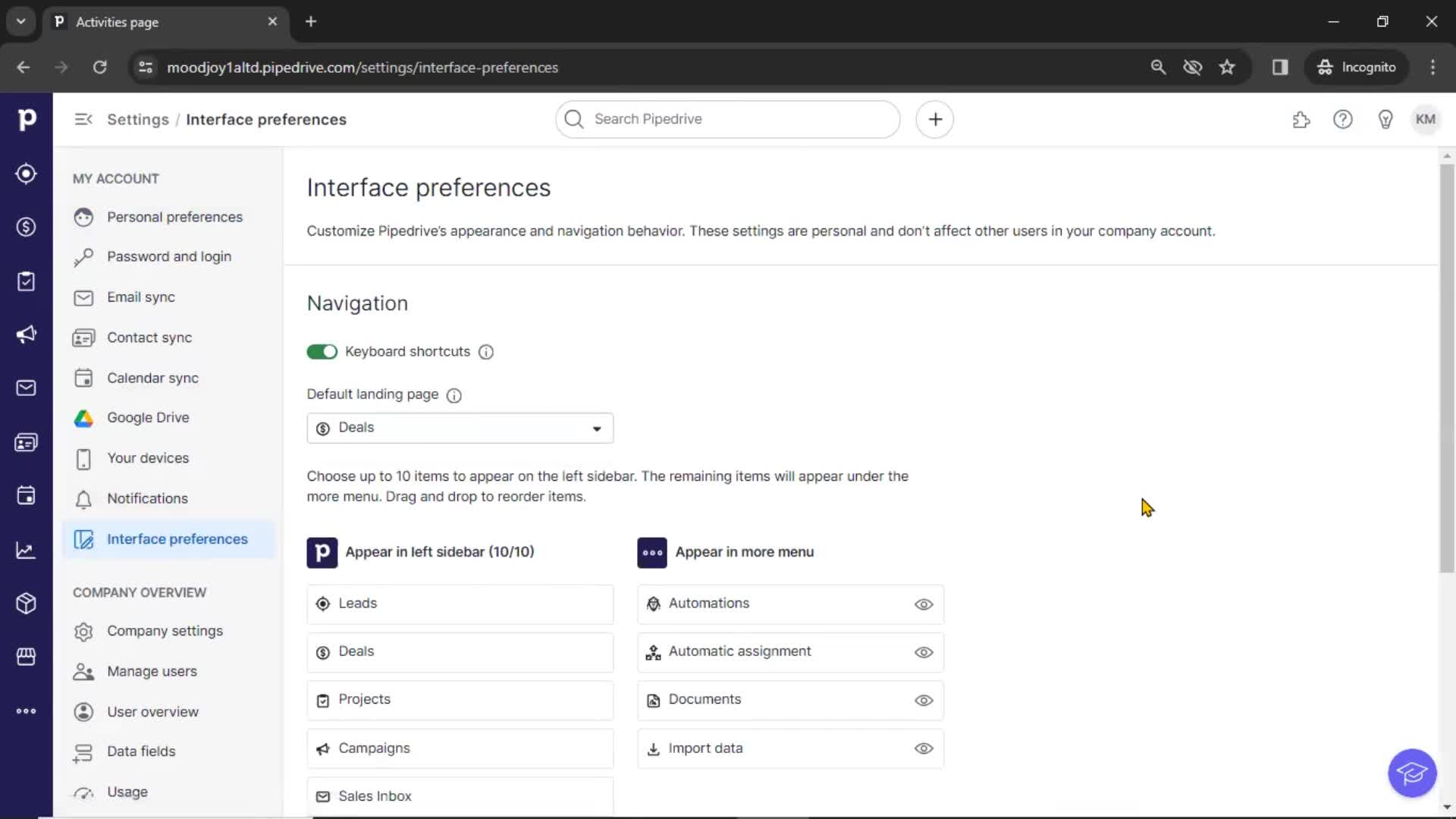Select the Company settings icon
The image size is (1456, 819).
[83, 631]
